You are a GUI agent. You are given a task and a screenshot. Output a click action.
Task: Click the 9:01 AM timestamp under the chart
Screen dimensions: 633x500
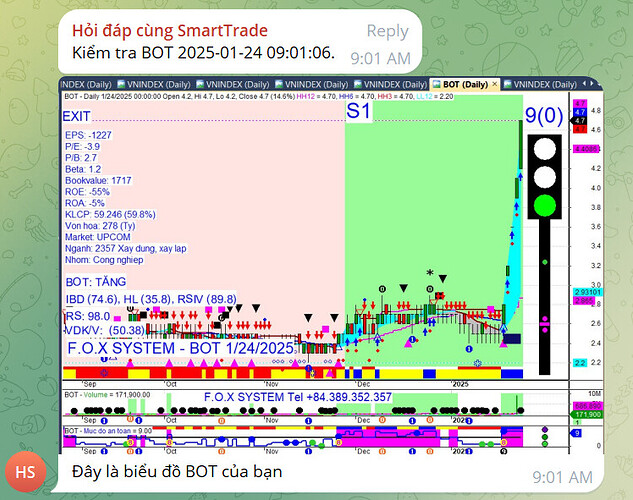click(562, 477)
